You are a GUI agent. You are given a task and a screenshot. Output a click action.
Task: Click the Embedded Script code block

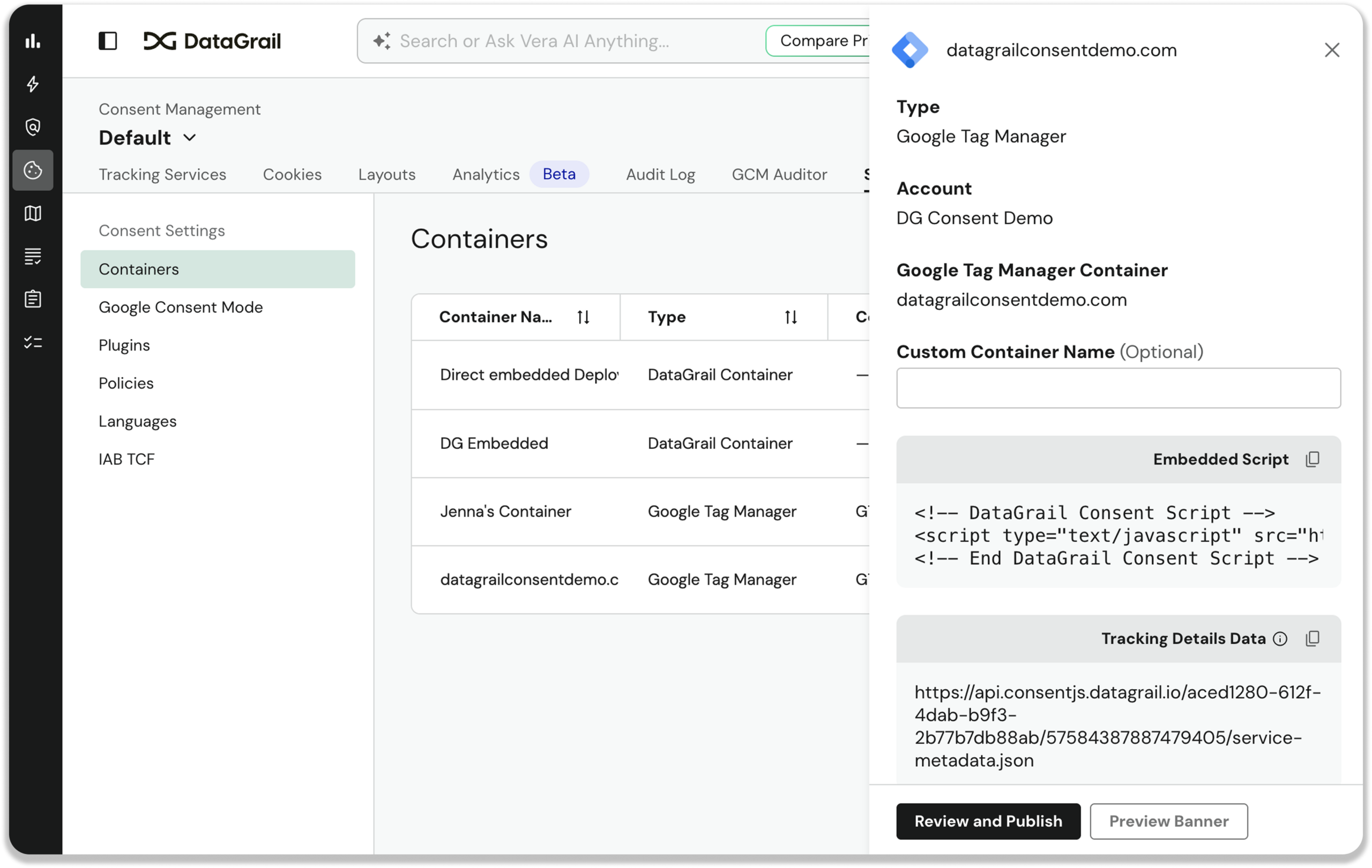1118,535
